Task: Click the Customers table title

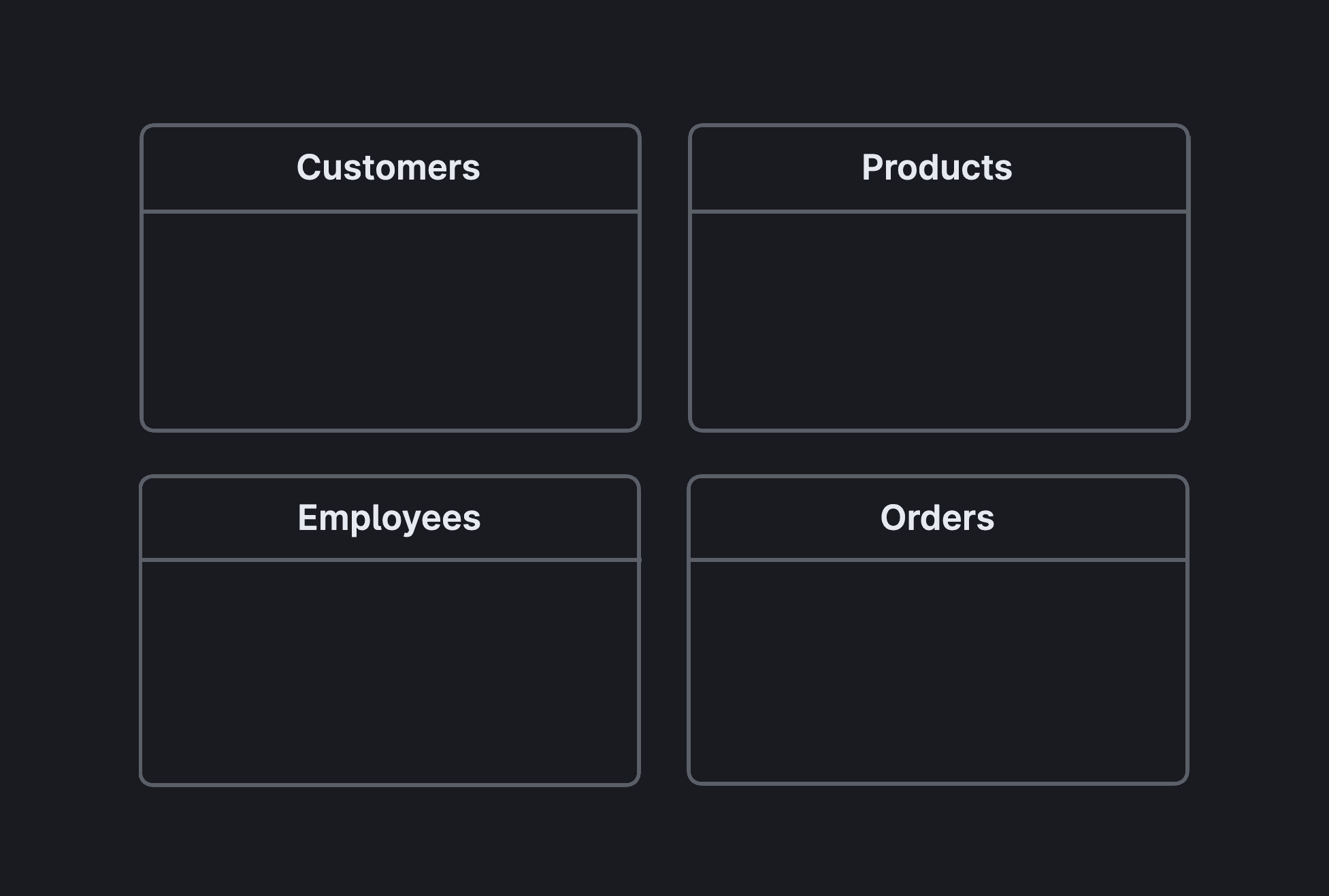Action: click(x=389, y=167)
